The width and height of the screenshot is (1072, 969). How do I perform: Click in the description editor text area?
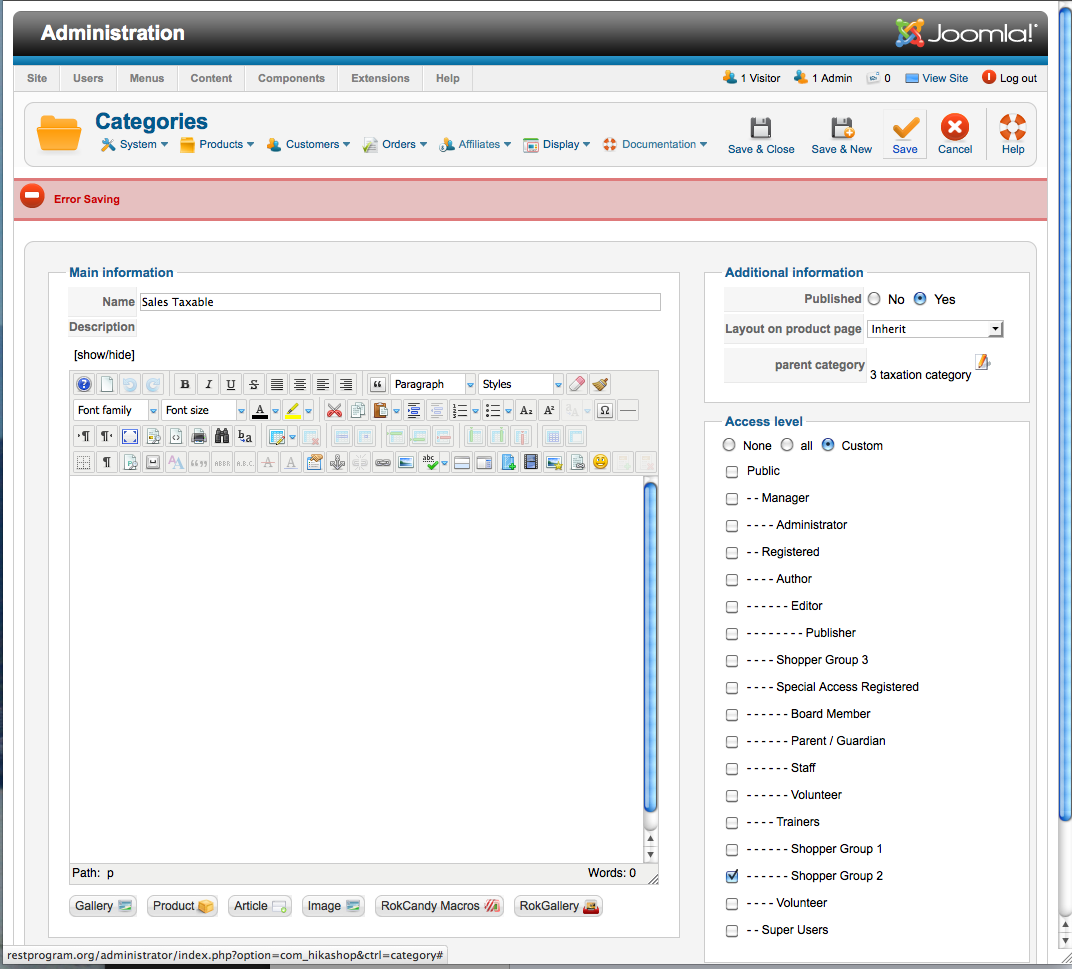pos(356,669)
